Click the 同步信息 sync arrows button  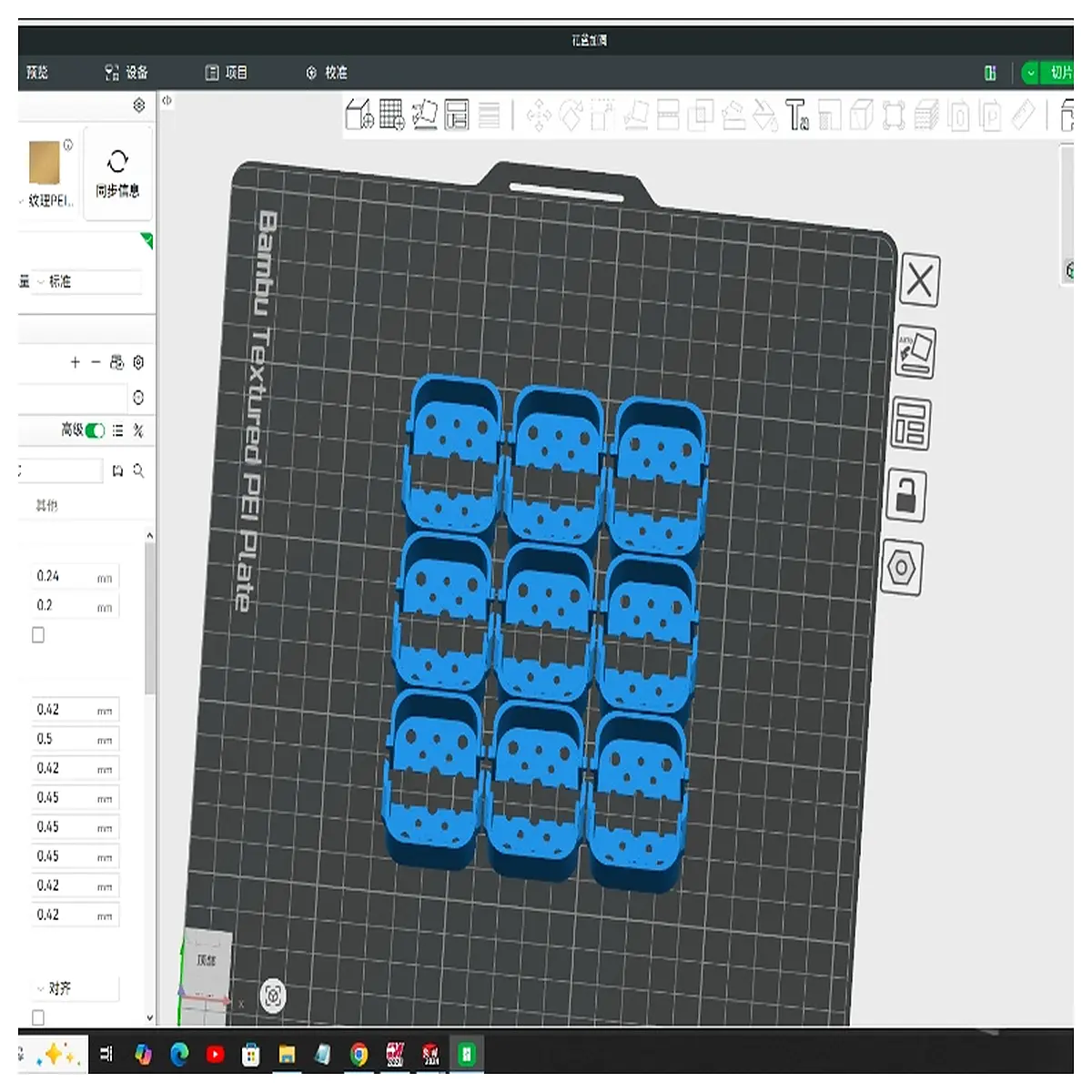(117, 174)
